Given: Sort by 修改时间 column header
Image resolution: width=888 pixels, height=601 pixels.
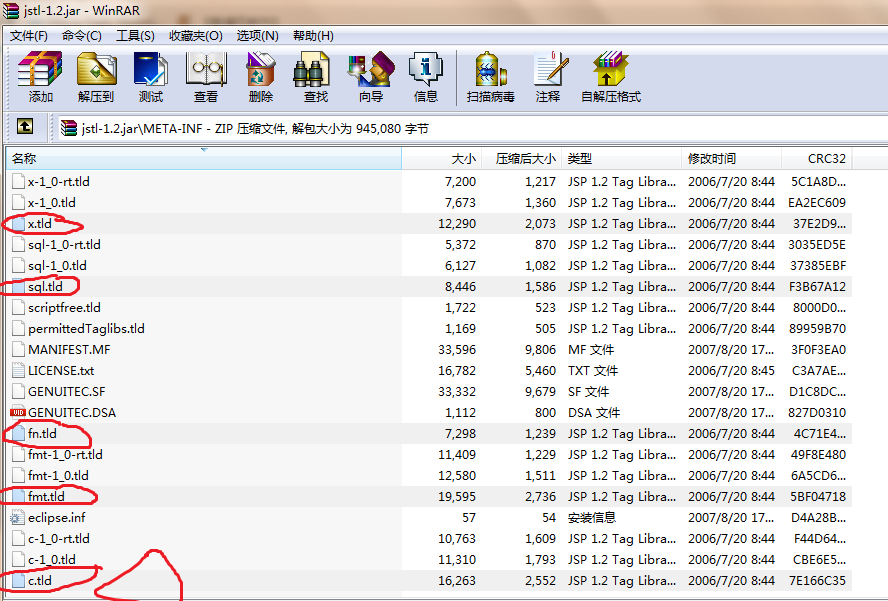Looking at the screenshot, I should point(731,159).
